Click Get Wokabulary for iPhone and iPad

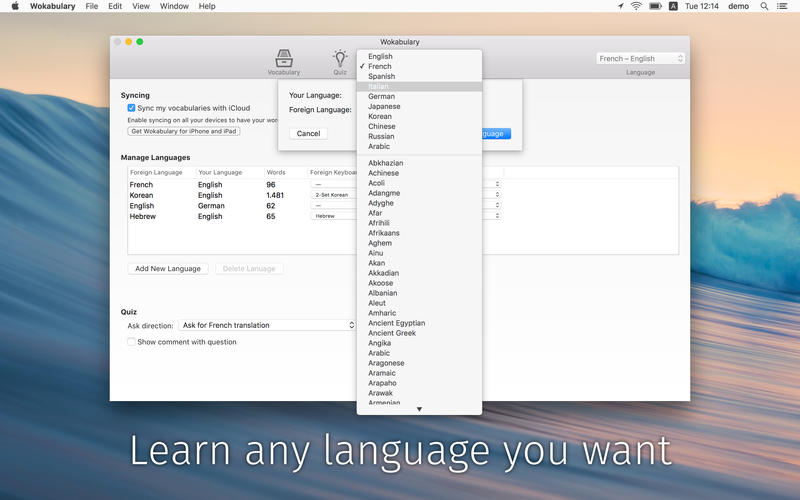click(x=183, y=131)
